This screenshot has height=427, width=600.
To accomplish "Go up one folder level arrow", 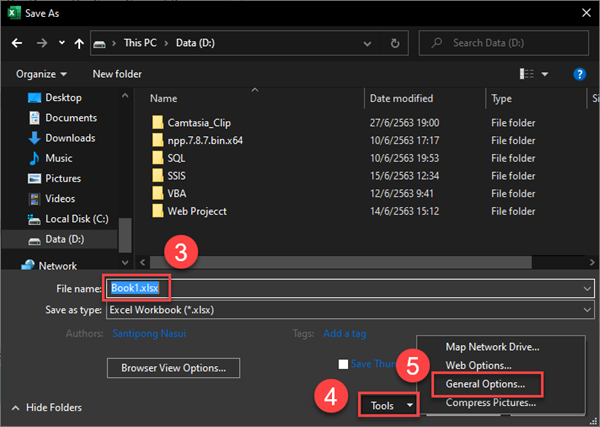I will pos(79,44).
